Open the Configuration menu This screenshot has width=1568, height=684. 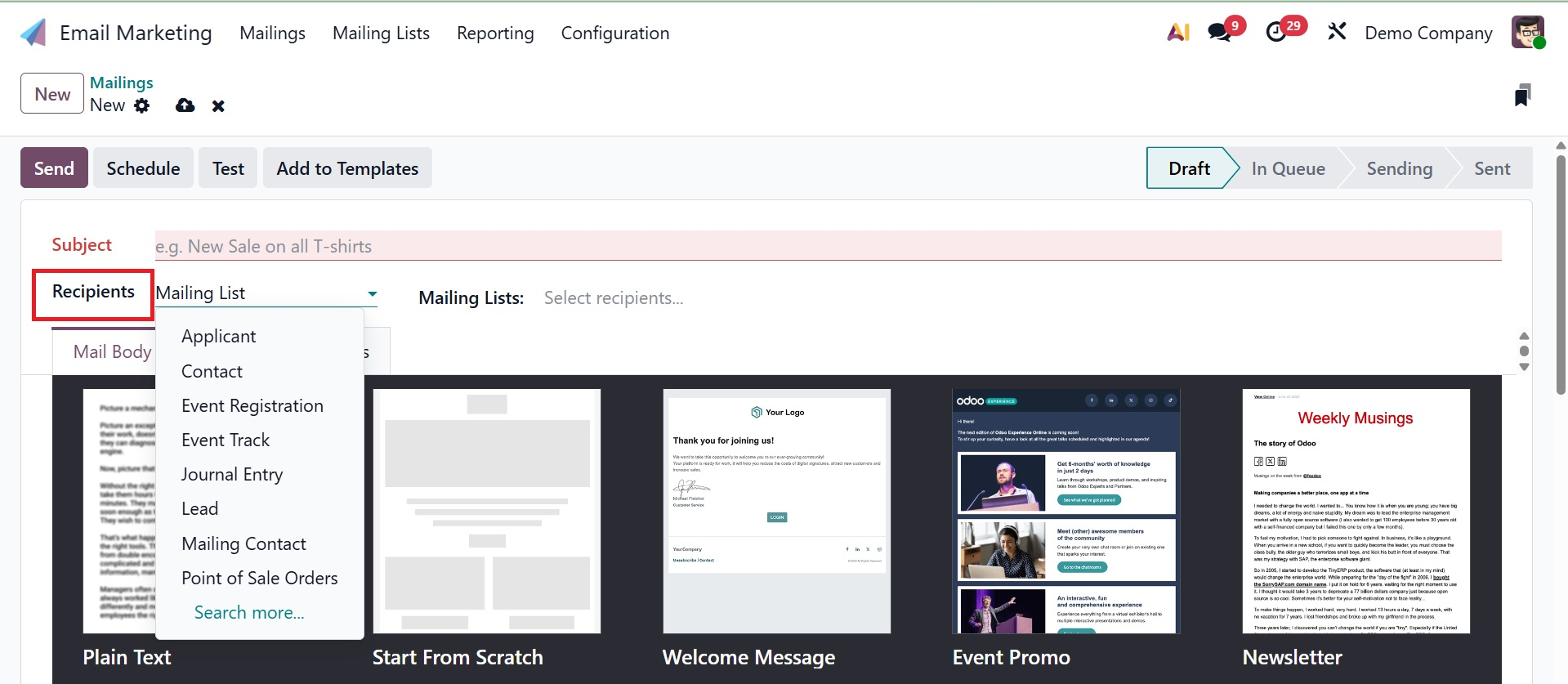click(x=615, y=33)
